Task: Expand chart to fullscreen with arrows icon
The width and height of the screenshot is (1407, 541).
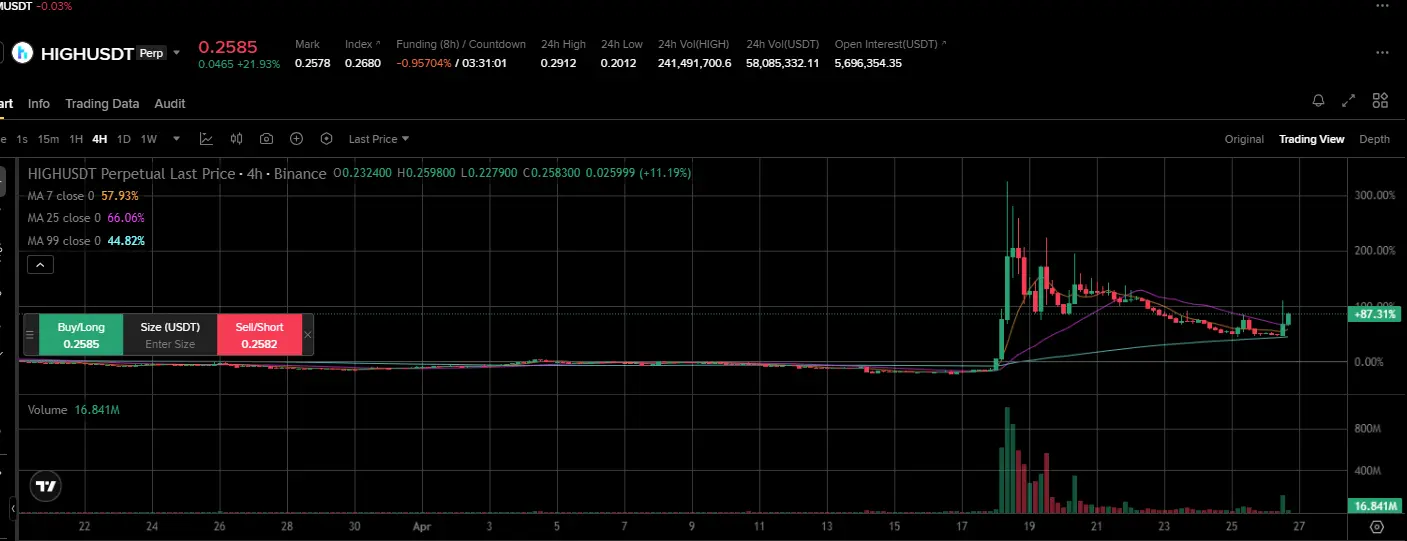Action: (1349, 100)
